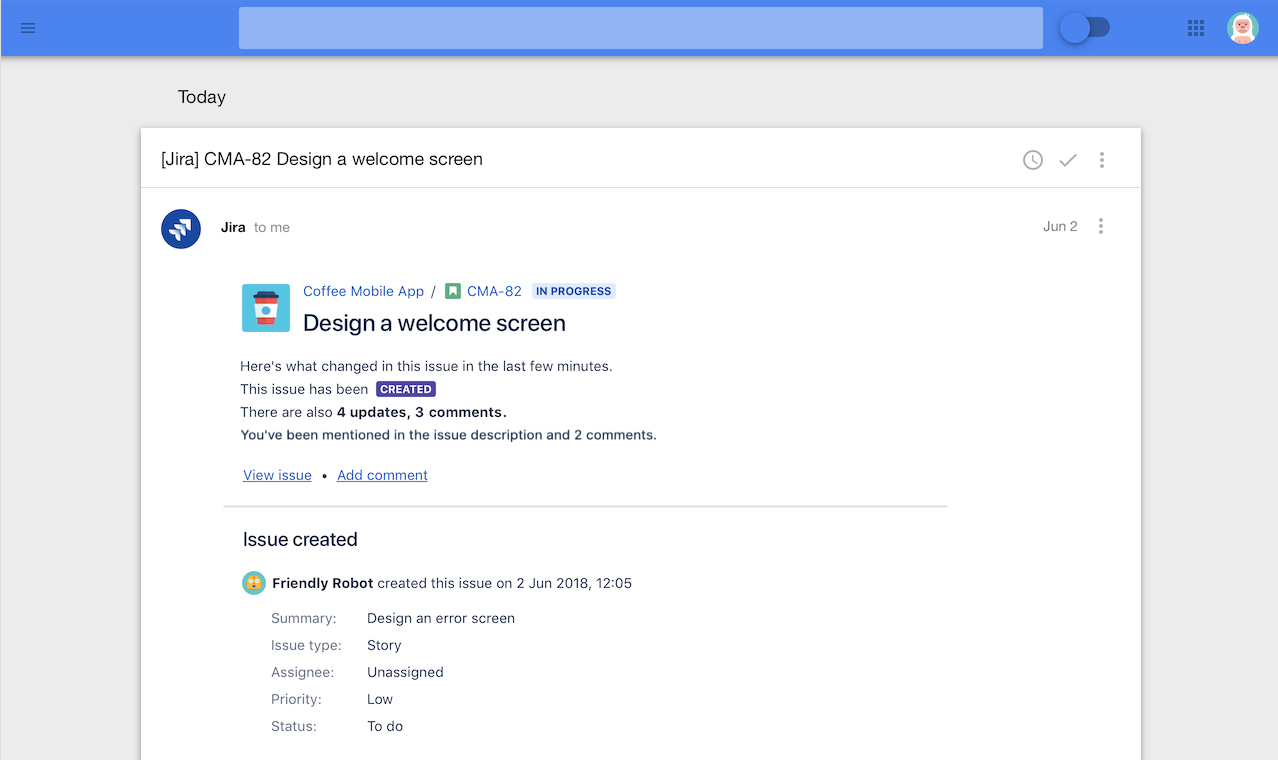Follow the View issue link

tap(277, 475)
